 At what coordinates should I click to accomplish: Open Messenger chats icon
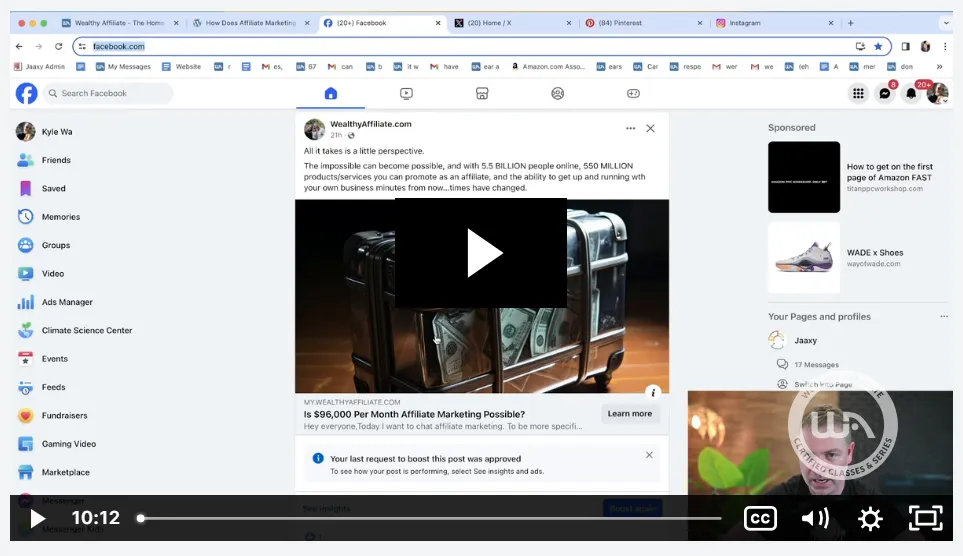click(884, 93)
